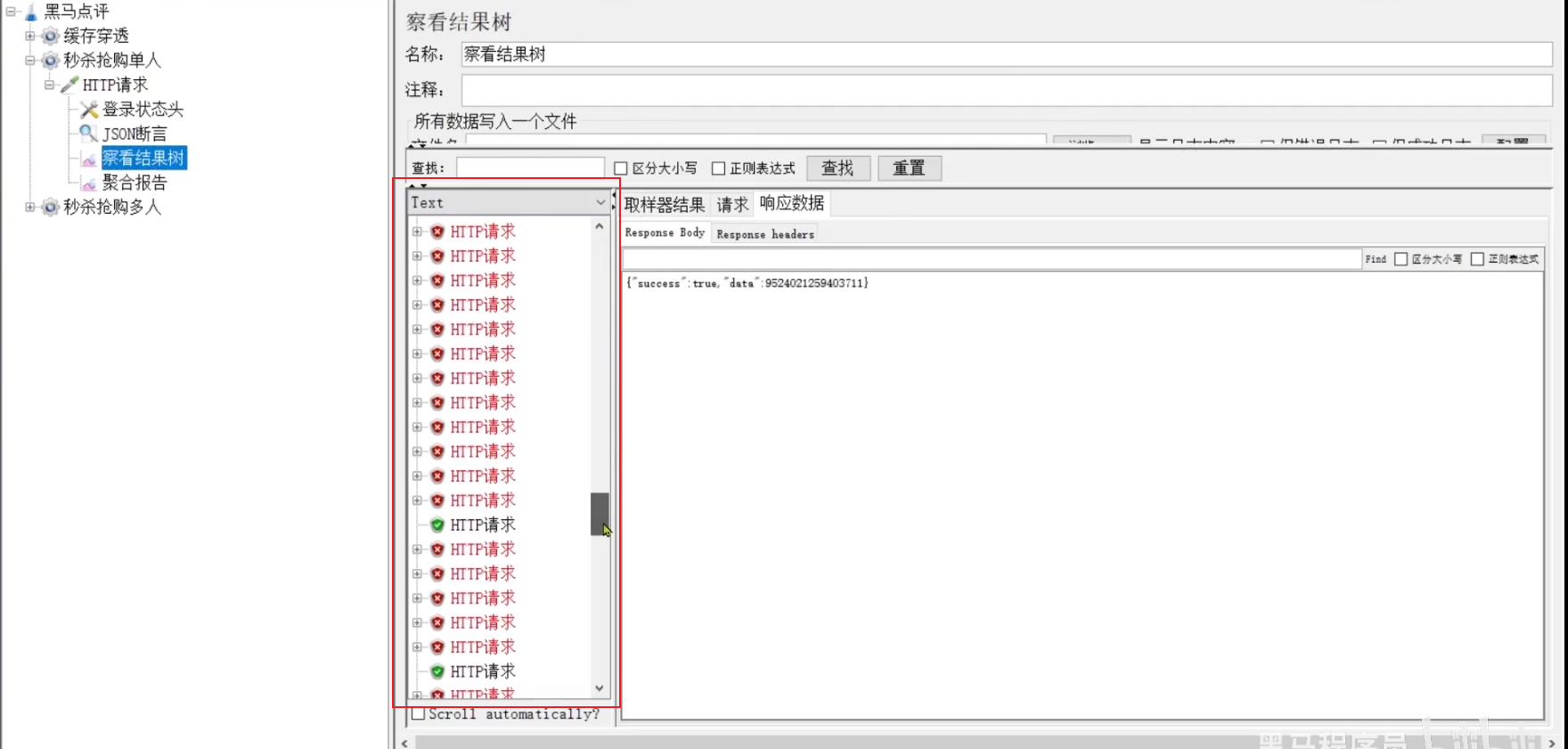Click the gear icon next to 缓存穿透
This screenshot has width=1568, height=749.
point(51,37)
